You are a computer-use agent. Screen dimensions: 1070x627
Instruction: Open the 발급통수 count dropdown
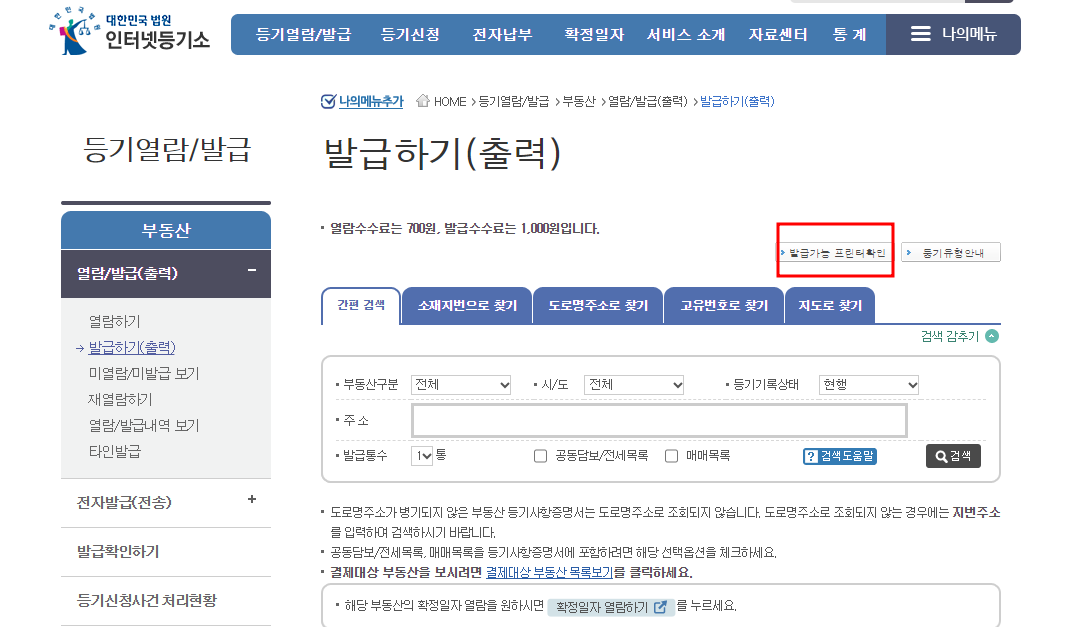[422, 456]
